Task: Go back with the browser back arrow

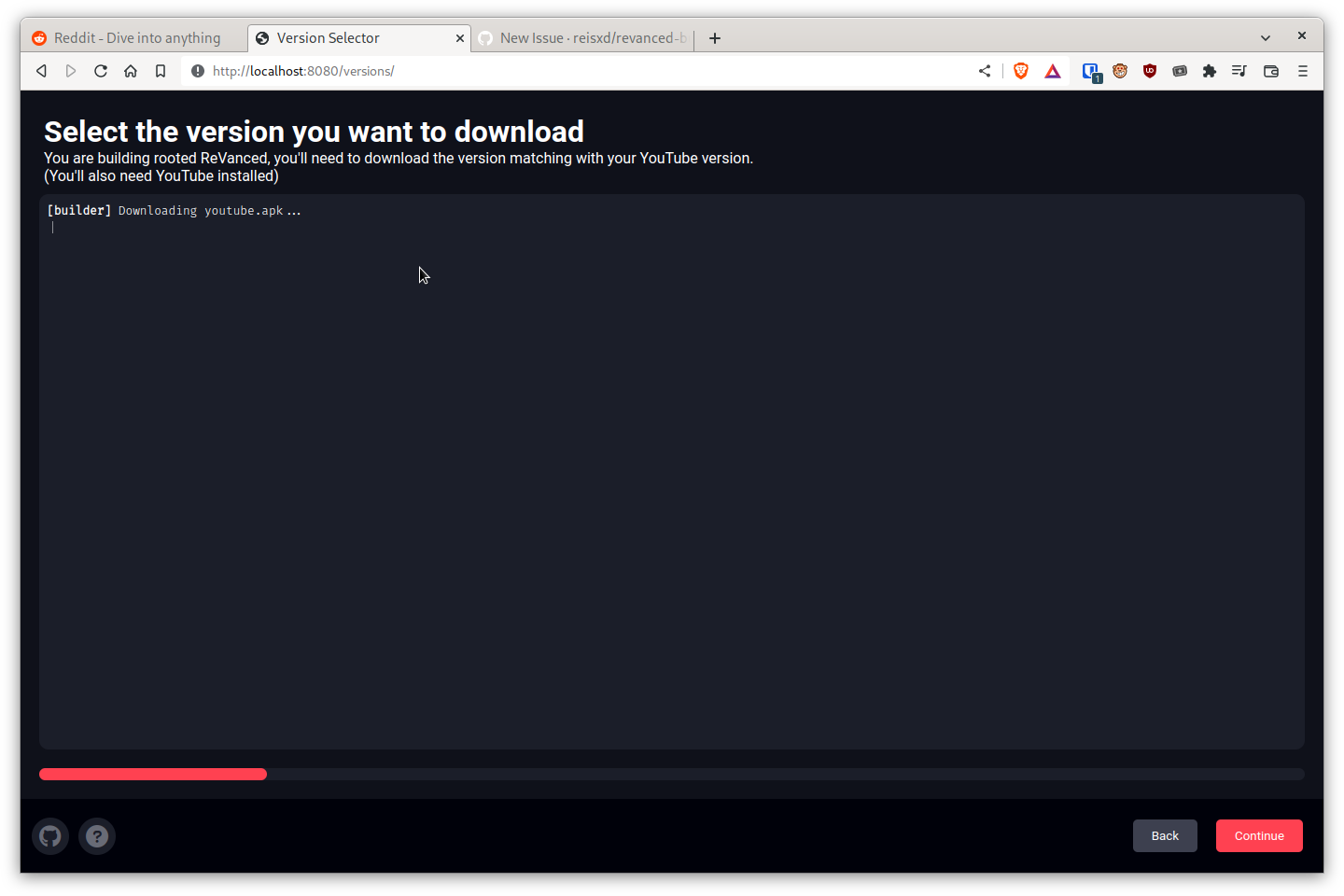Action: pyautogui.click(x=41, y=71)
